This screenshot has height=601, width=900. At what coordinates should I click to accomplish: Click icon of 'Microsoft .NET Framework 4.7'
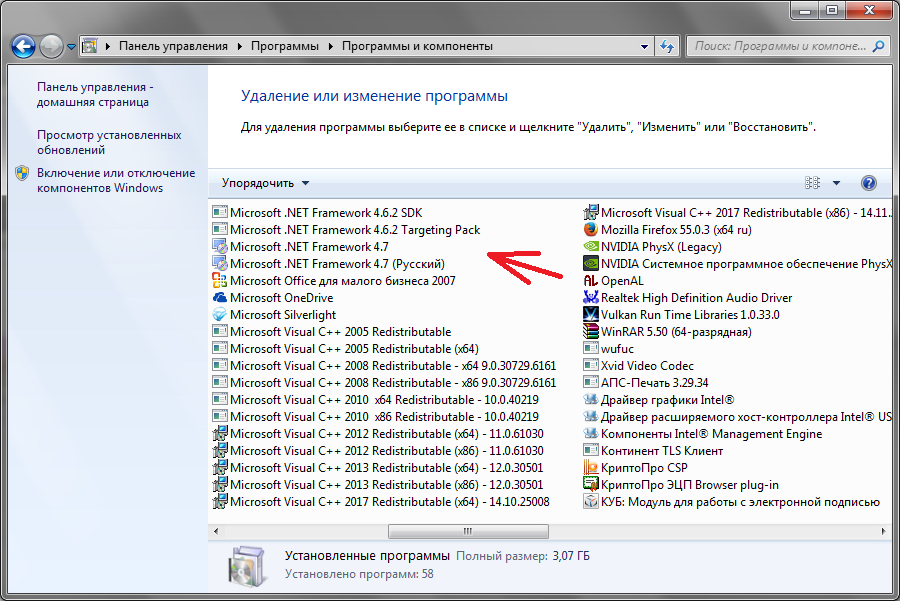tap(220, 247)
